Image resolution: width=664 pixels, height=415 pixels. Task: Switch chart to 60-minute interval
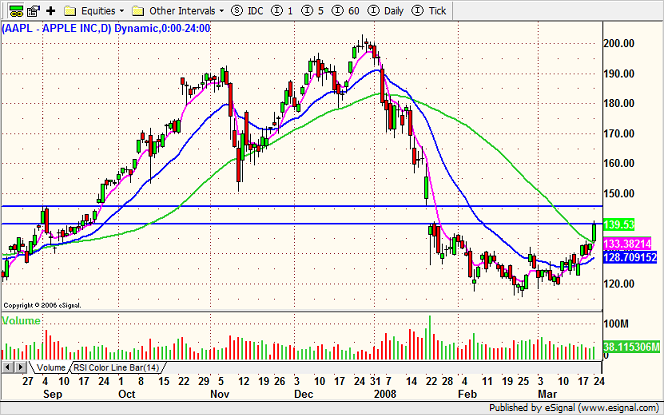346,11
